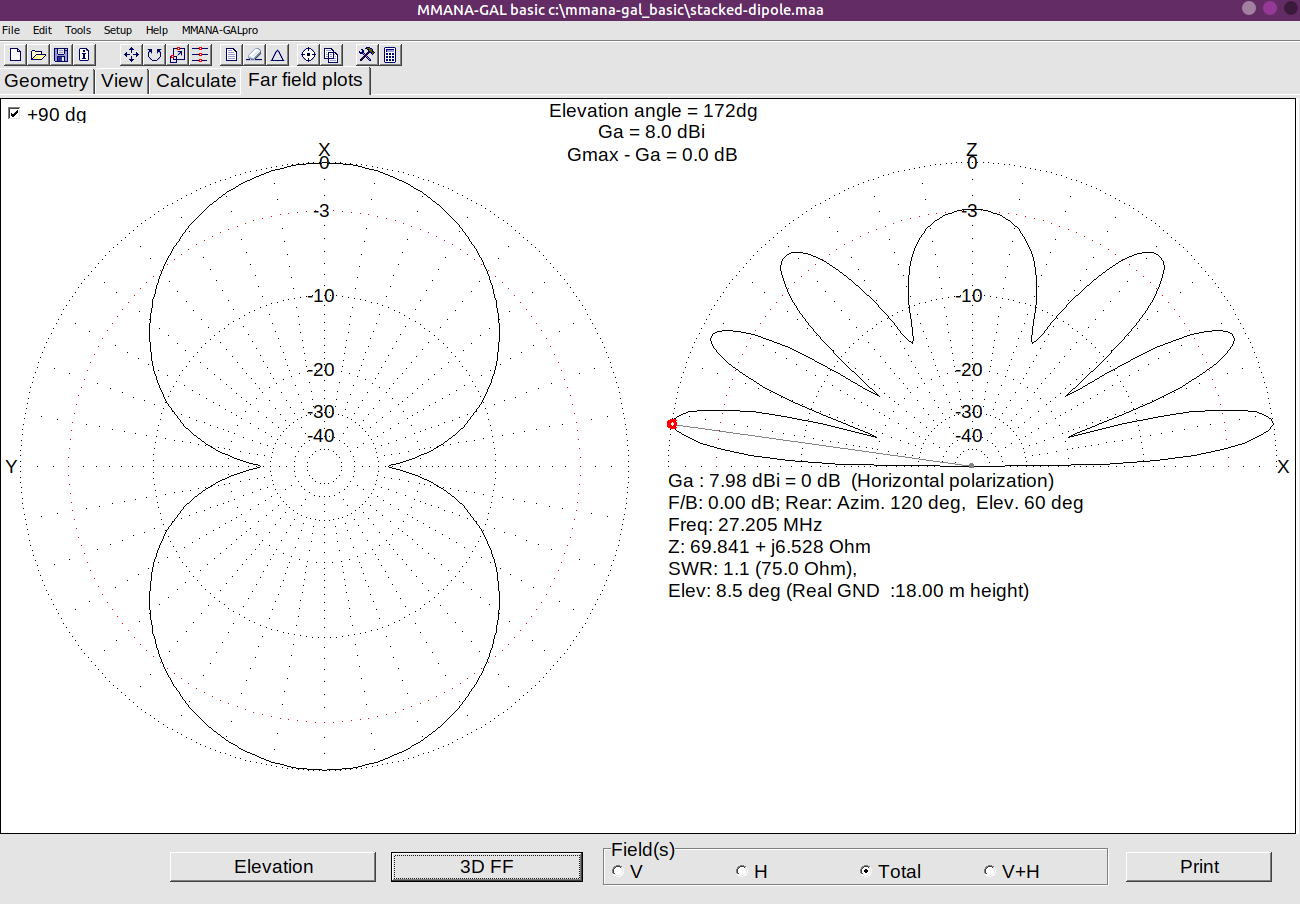Launch calculation via the calculator icon
1300x904 pixels.
pyautogui.click(x=388, y=54)
